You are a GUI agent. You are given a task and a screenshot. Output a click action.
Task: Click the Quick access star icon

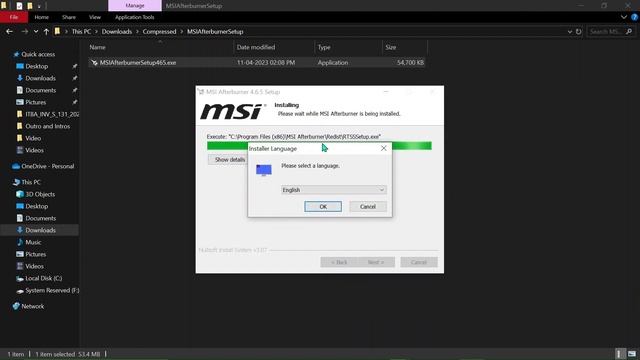[16, 54]
